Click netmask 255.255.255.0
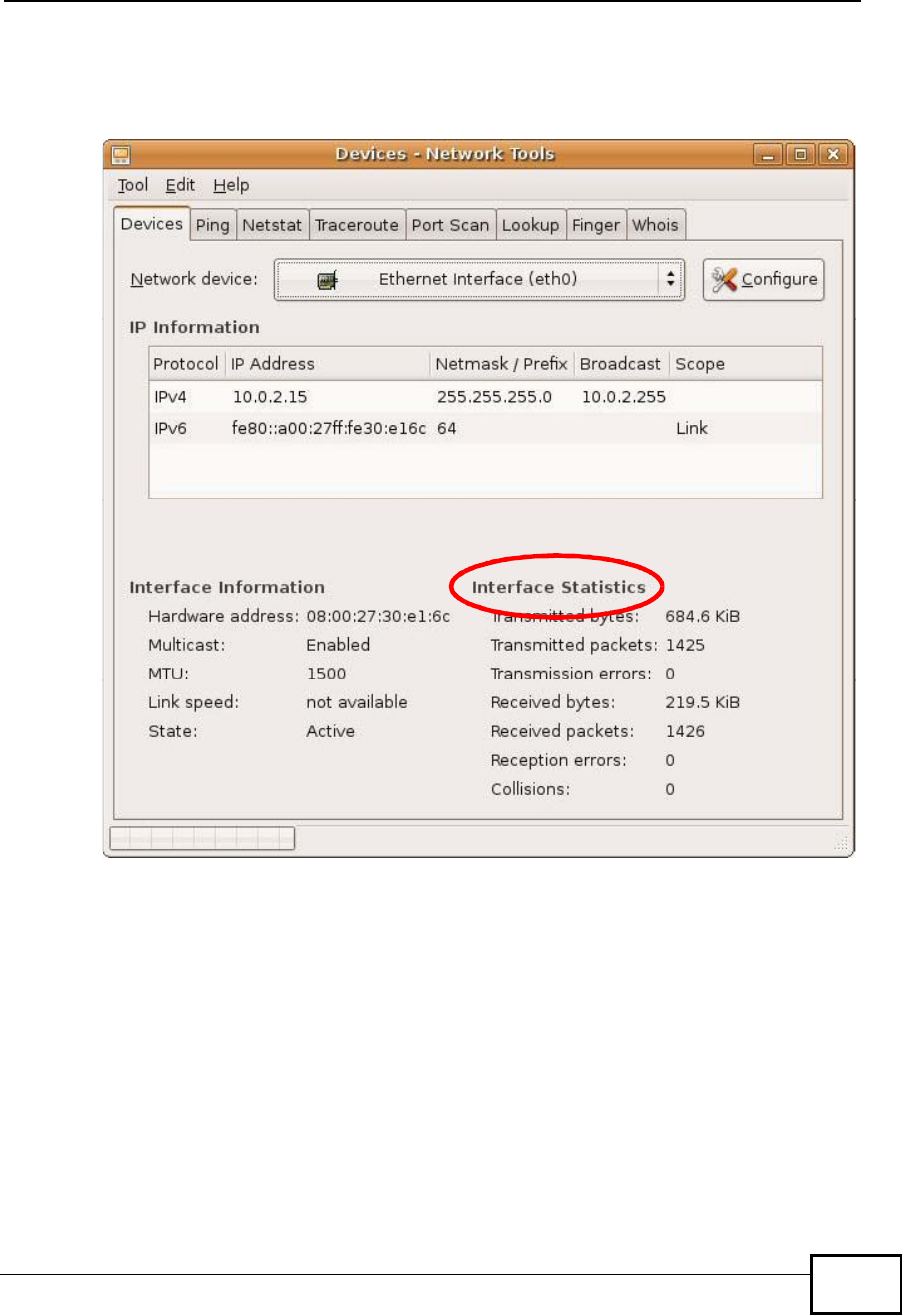This screenshot has height=1315, width=902. [x=494, y=396]
